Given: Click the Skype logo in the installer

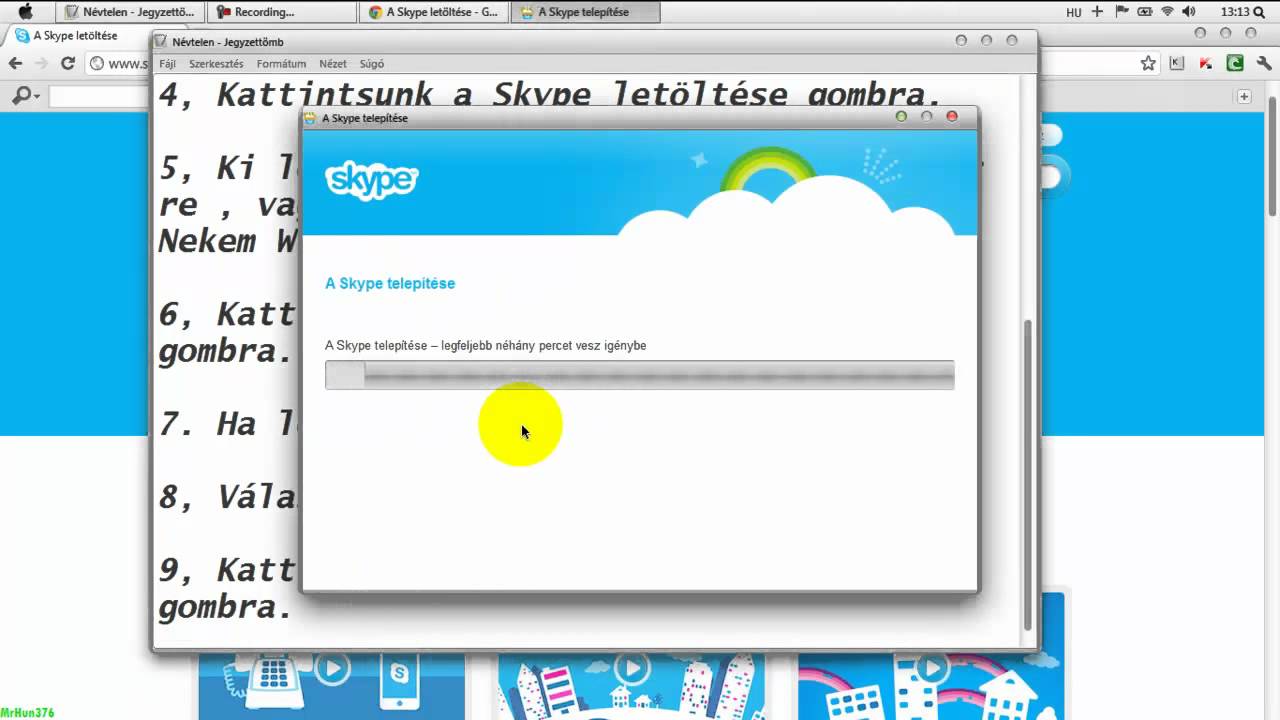Looking at the screenshot, I should click(x=371, y=180).
